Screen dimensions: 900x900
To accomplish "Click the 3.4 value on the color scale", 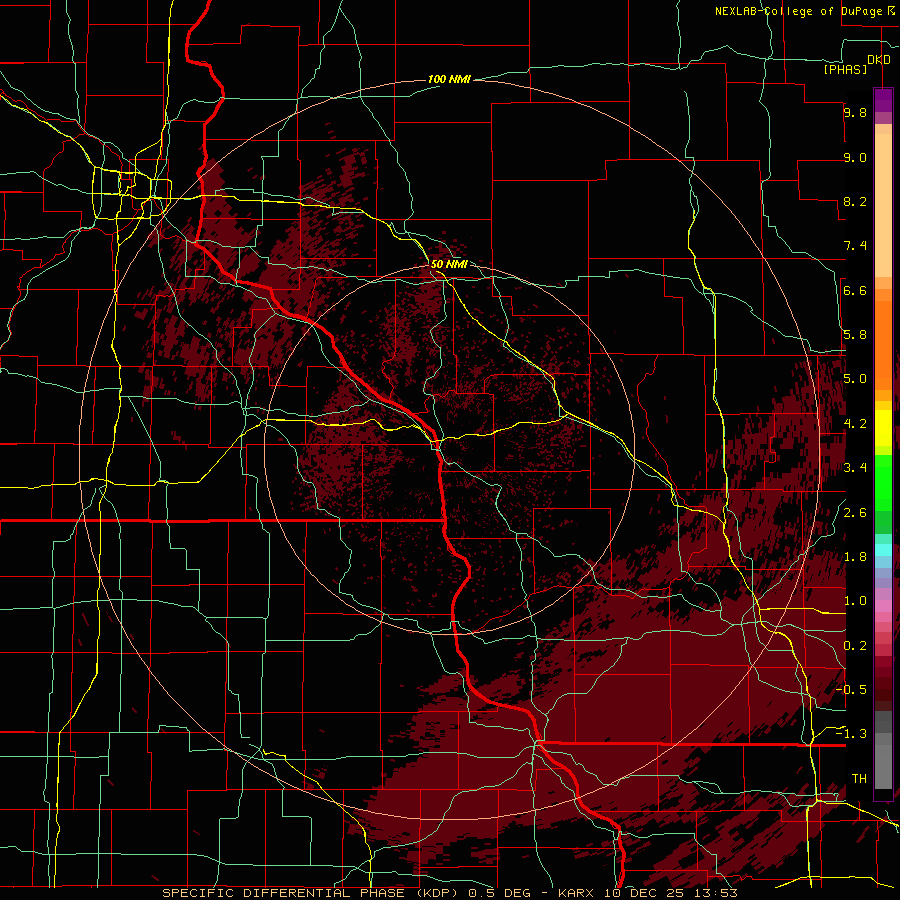I will [x=855, y=468].
